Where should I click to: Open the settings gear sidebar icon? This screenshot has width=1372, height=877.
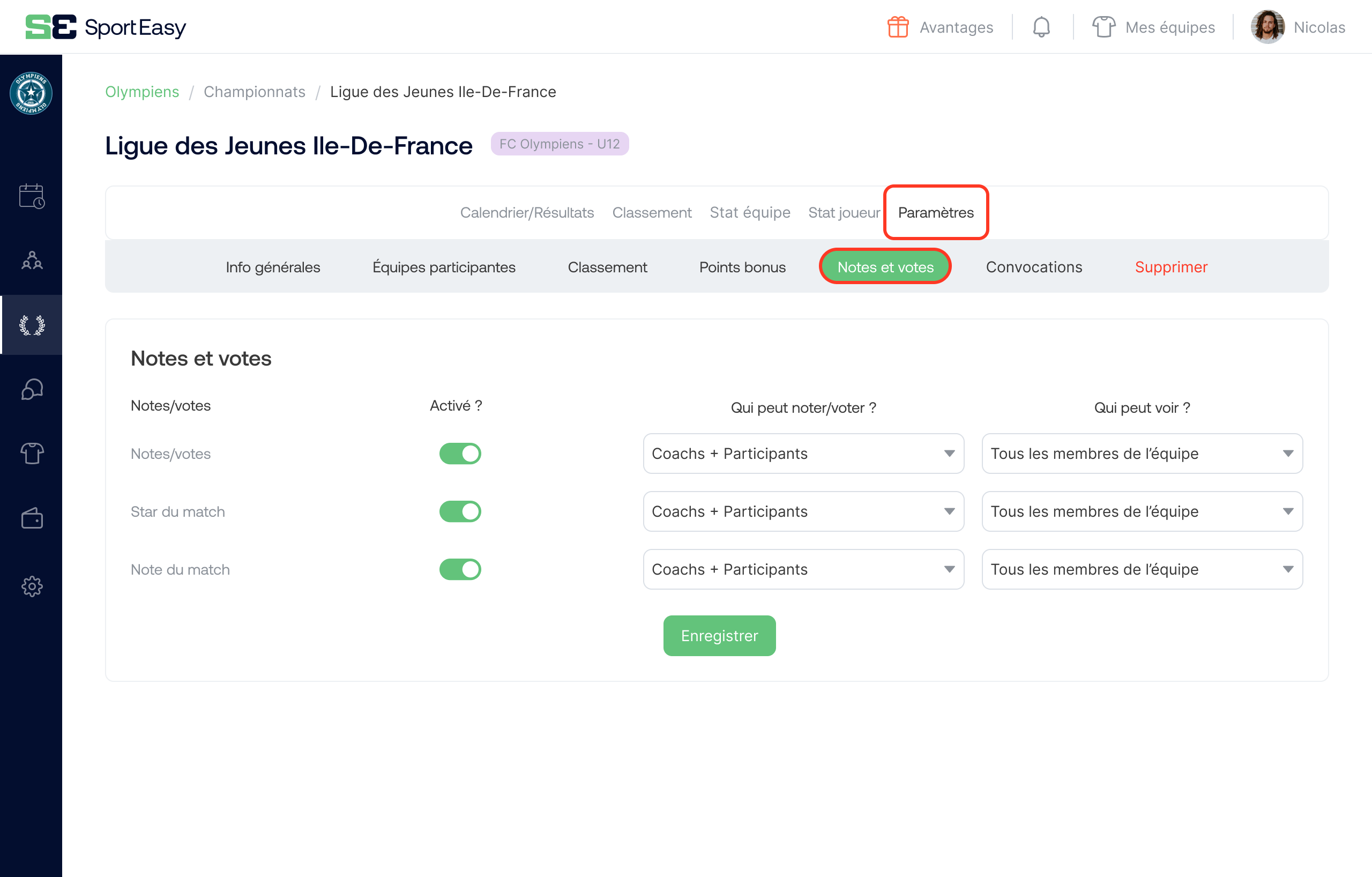coord(31,586)
